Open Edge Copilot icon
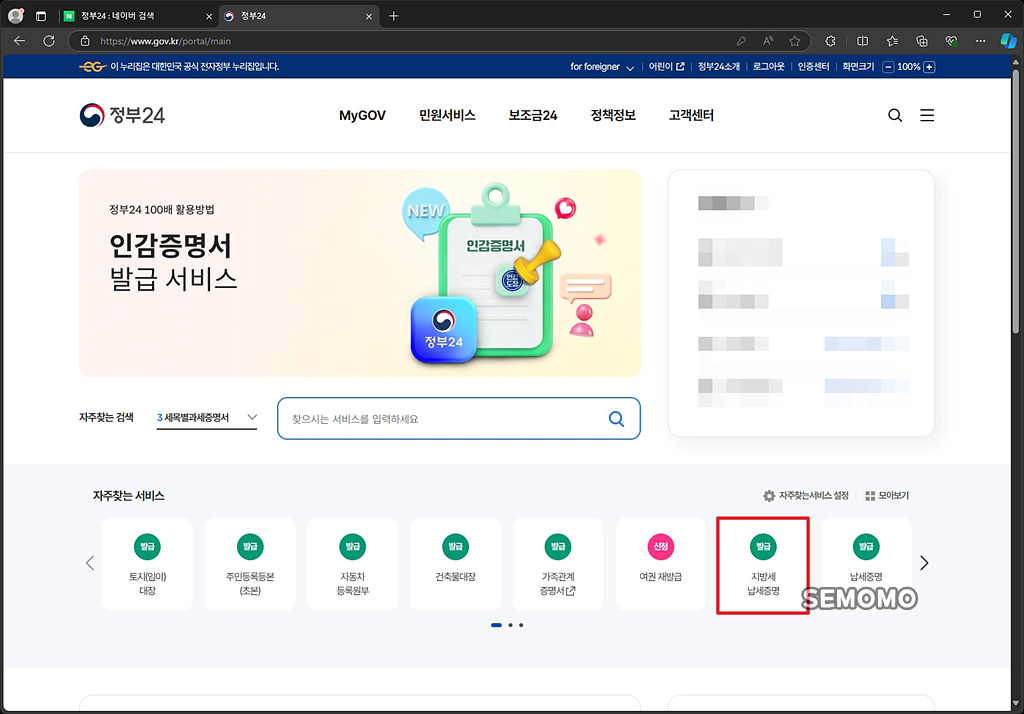The width and height of the screenshot is (1024, 714). tap(1008, 41)
